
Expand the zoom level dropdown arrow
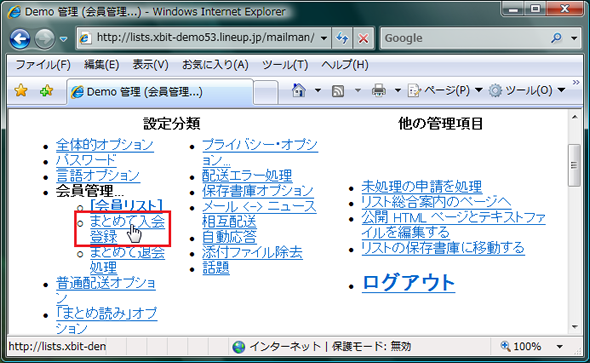560,346
